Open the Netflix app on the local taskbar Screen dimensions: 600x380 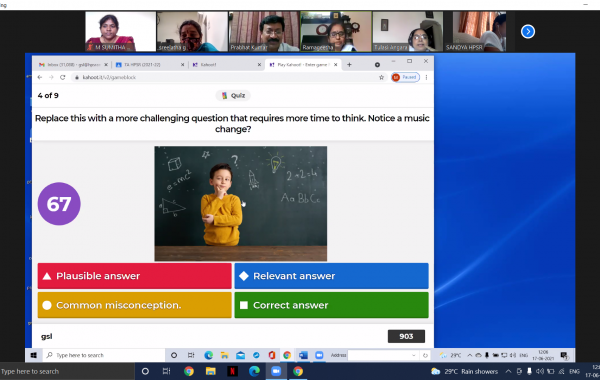point(232,371)
